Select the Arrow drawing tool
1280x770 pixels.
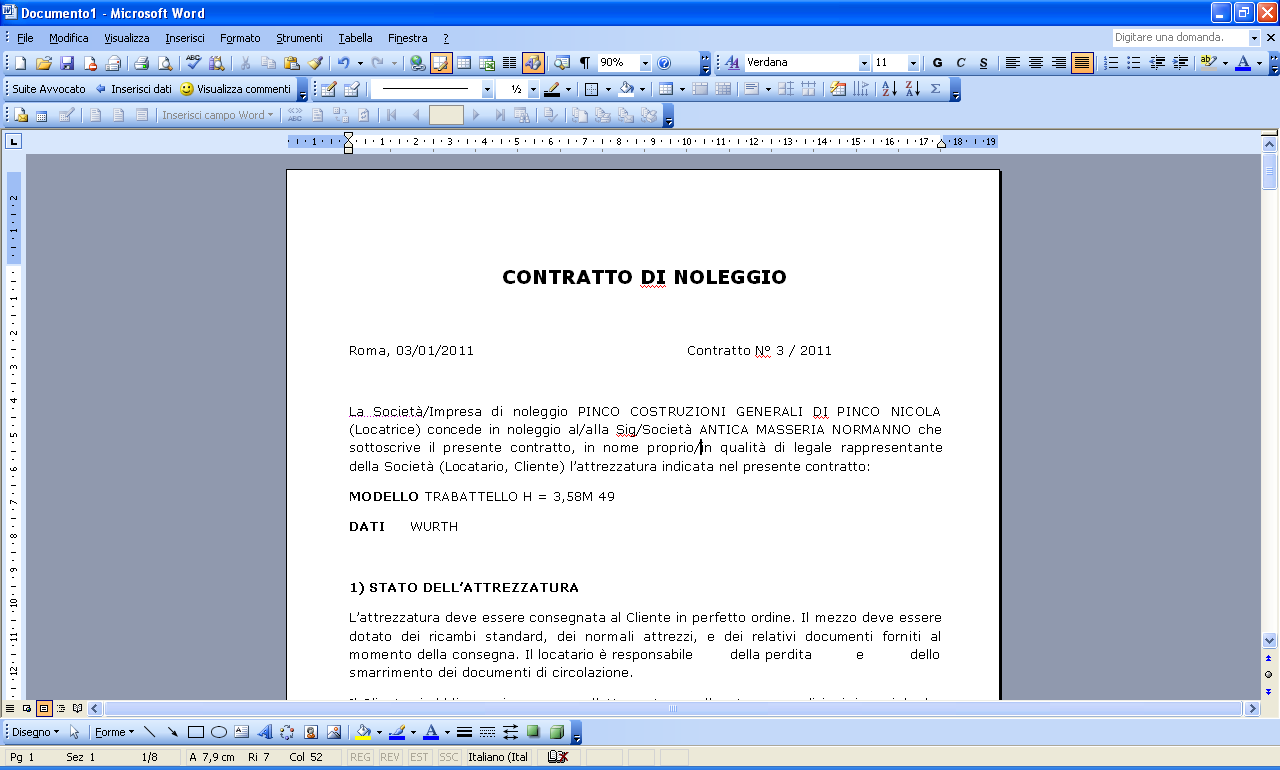(x=173, y=732)
